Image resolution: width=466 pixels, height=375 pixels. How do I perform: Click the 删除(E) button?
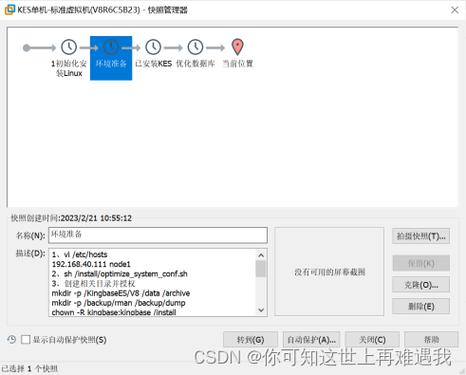click(421, 306)
